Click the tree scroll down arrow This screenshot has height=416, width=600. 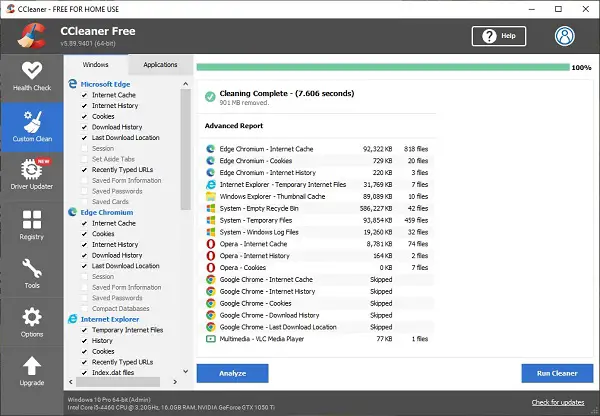(186, 371)
